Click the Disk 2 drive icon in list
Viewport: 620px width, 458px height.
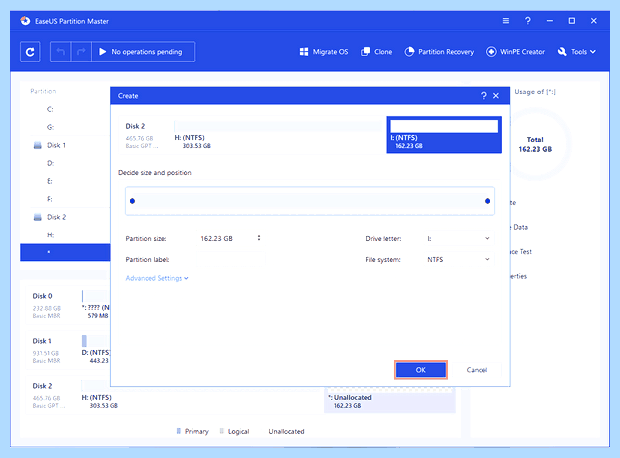coord(38,217)
